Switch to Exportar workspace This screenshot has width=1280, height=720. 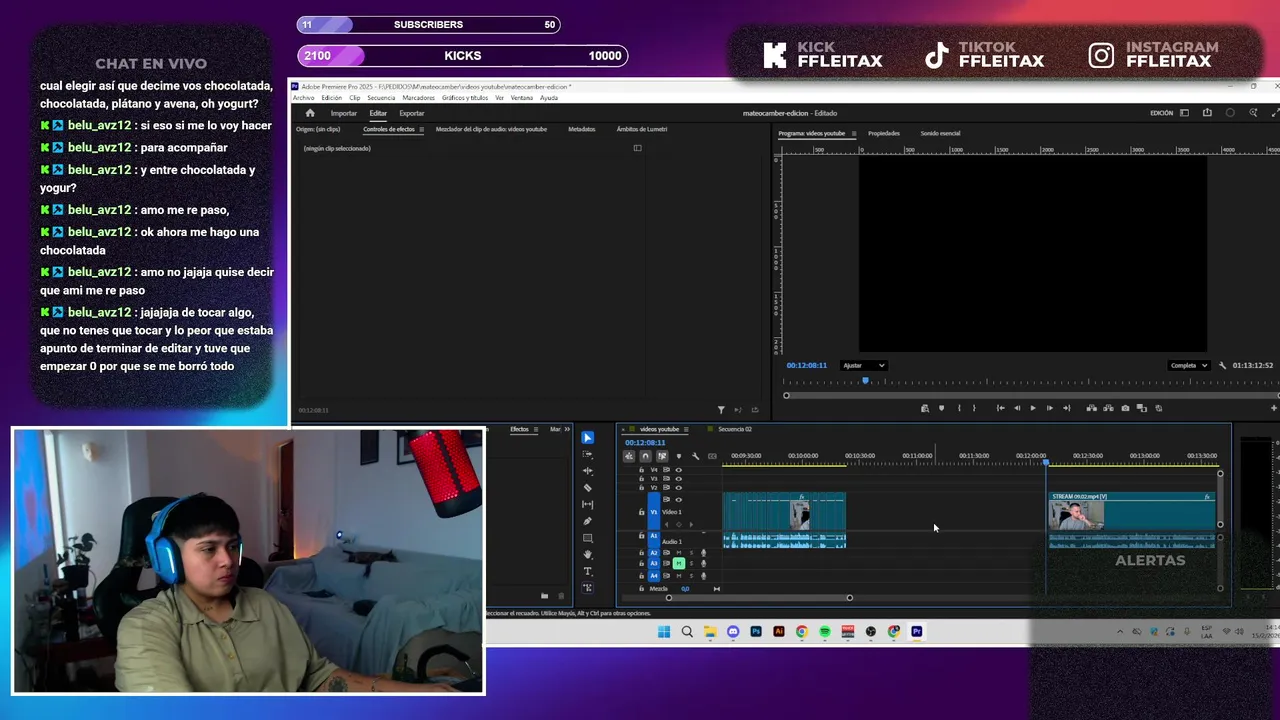pos(411,113)
